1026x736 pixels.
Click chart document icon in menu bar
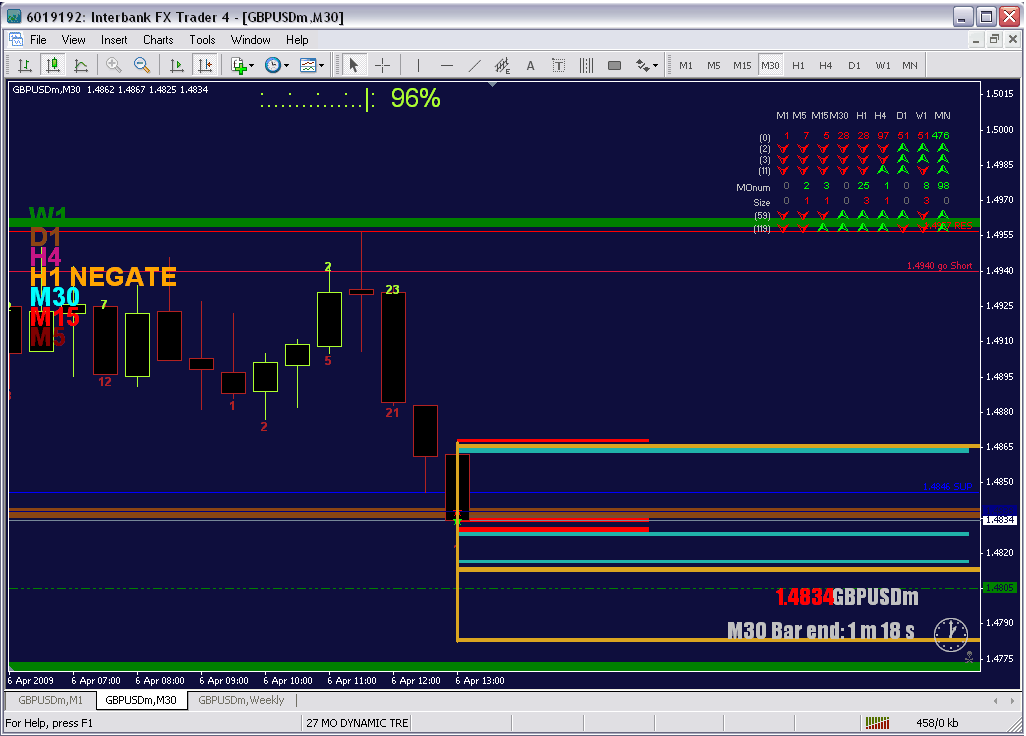click(16, 40)
